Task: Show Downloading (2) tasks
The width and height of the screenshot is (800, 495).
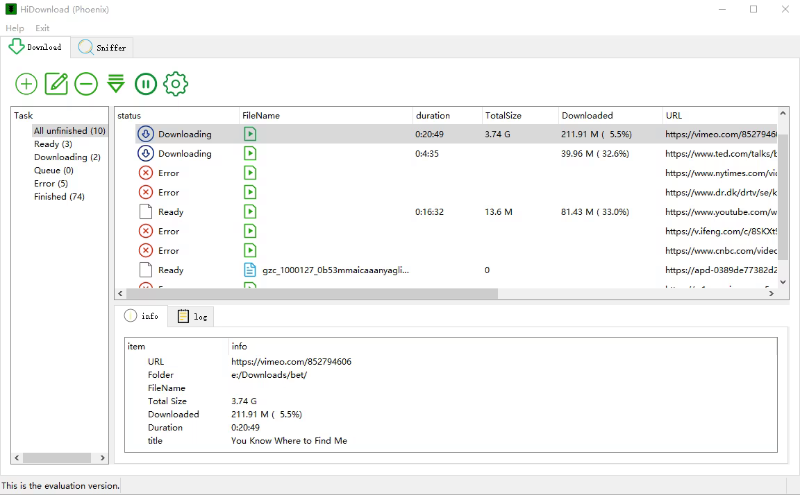Action: point(67,157)
